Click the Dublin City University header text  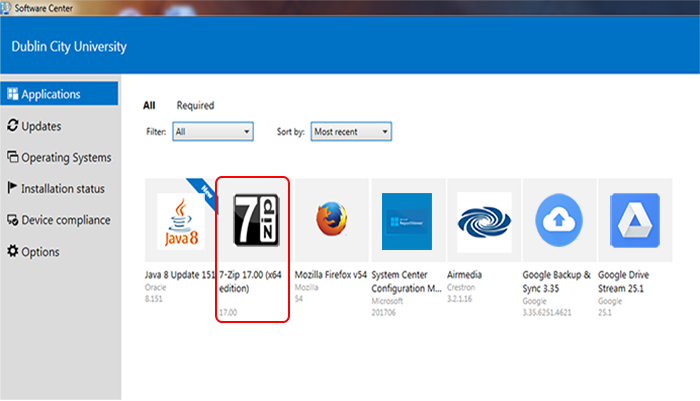point(69,46)
